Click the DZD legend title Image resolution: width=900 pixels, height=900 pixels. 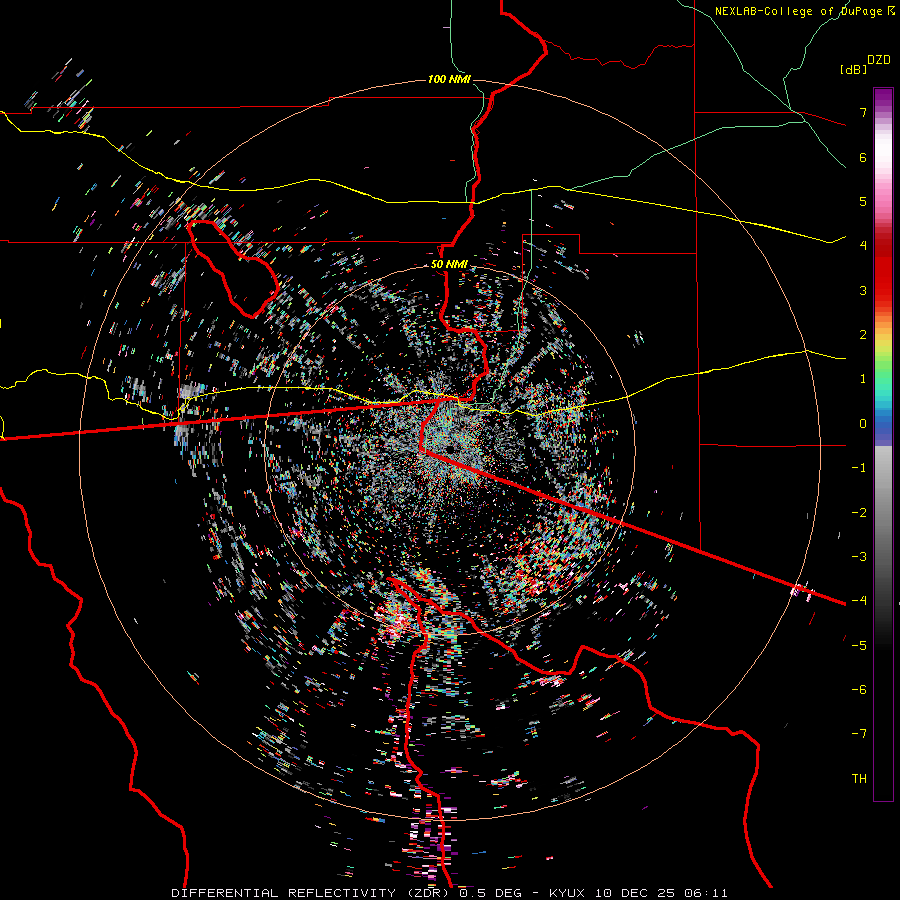click(879, 60)
